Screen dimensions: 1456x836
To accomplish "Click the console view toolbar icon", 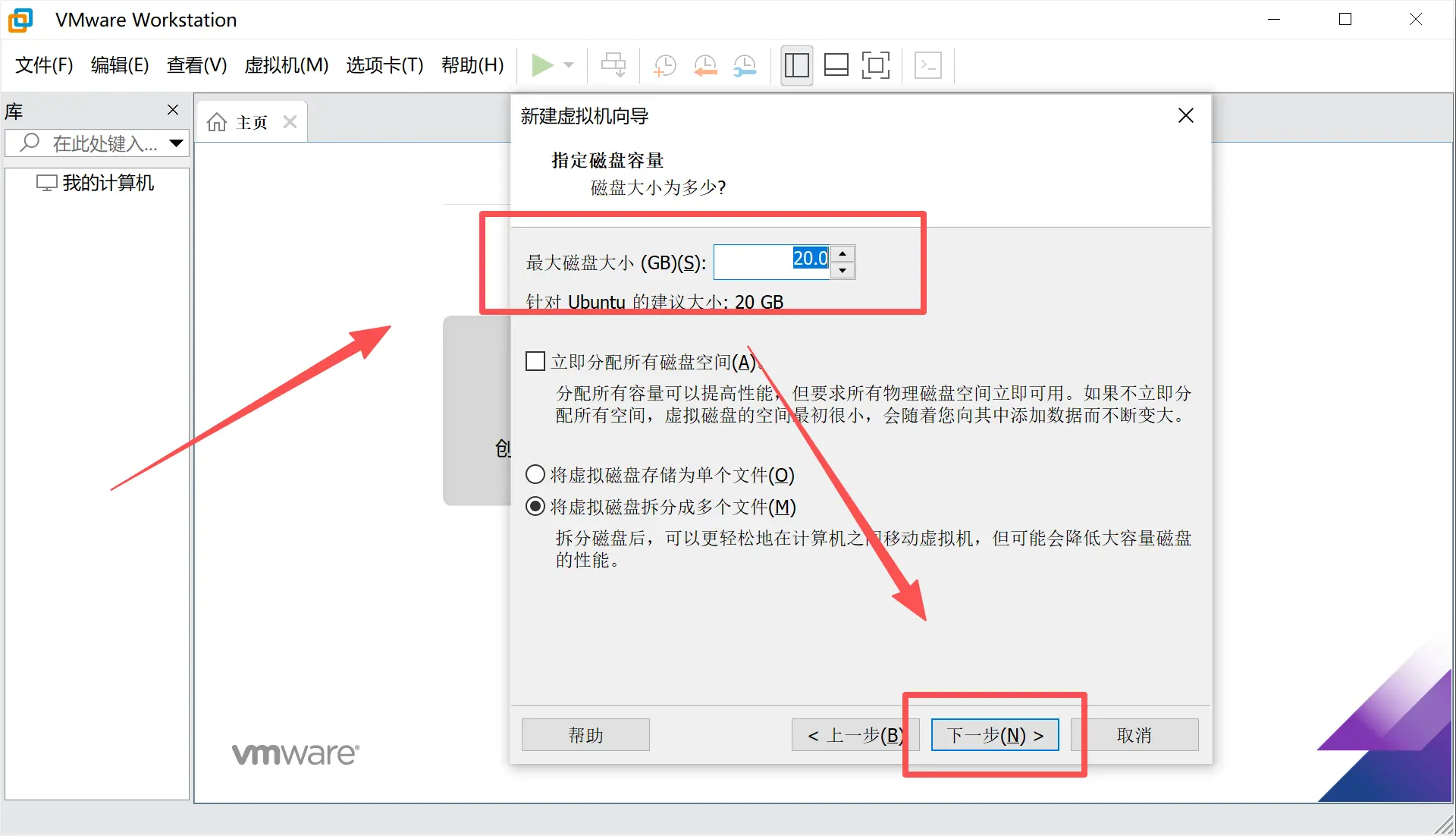I will [x=928, y=65].
